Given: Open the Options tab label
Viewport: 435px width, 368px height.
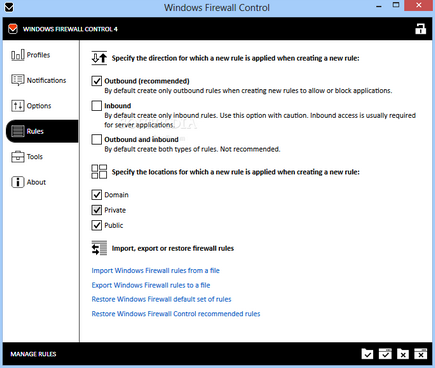Looking at the screenshot, I should pos(39,106).
